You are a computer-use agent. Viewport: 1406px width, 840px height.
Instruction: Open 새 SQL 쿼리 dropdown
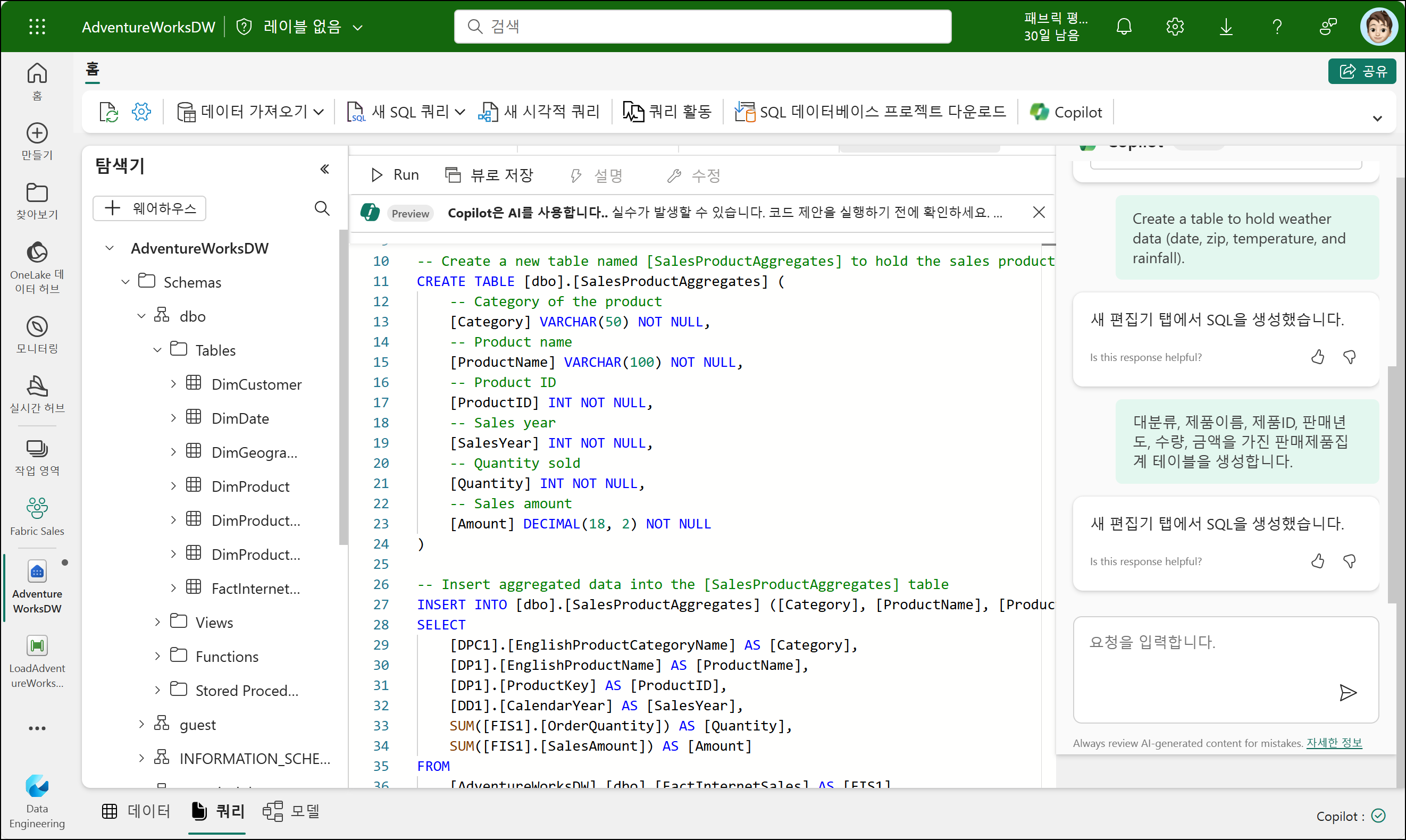tap(406, 112)
